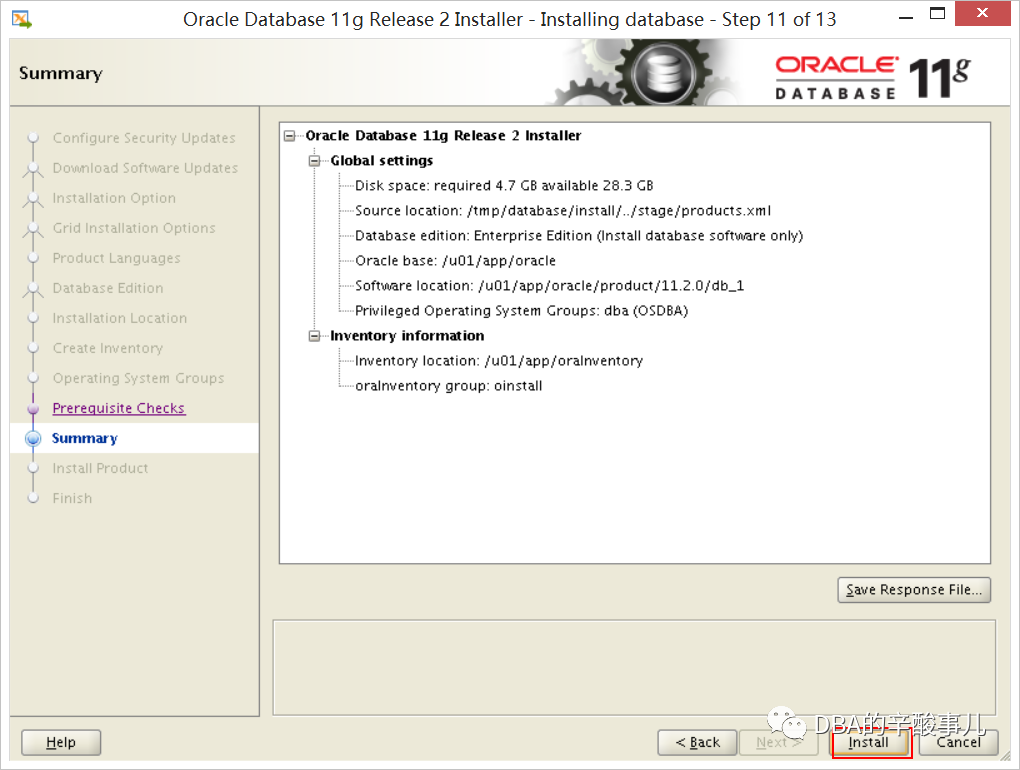Select Database Edition step

(x=108, y=288)
